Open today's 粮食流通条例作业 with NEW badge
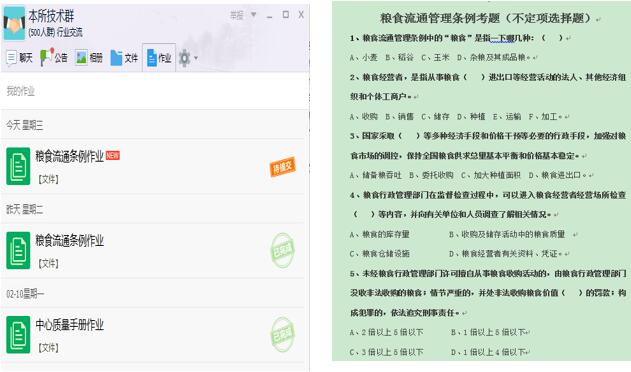 coord(70,156)
